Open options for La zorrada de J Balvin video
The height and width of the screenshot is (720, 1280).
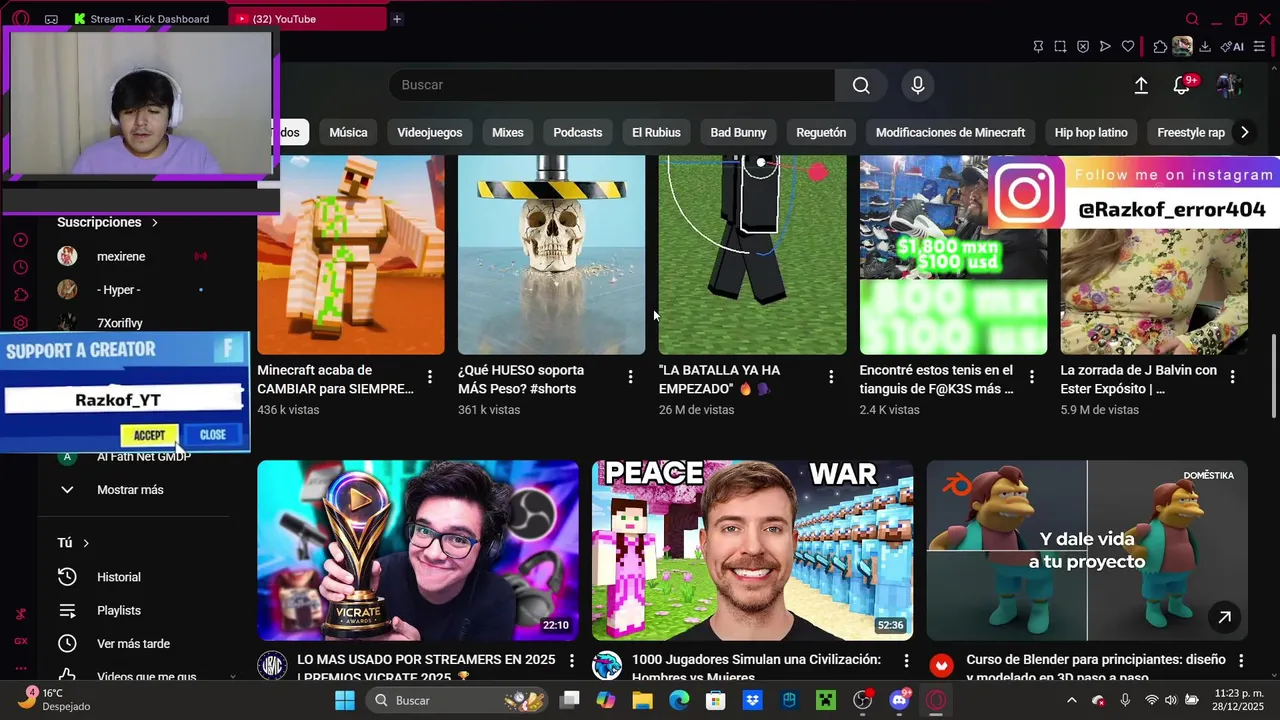click(x=1232, y=377)
